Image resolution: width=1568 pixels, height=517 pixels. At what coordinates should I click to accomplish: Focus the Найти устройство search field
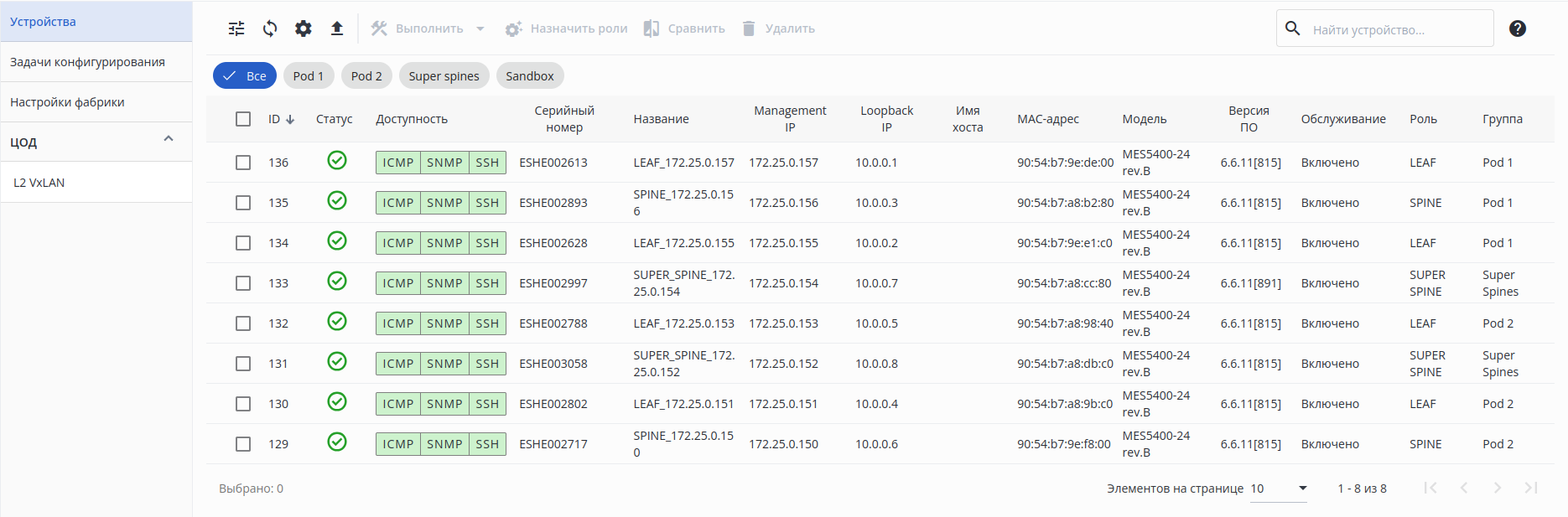tap(1396, 29)
